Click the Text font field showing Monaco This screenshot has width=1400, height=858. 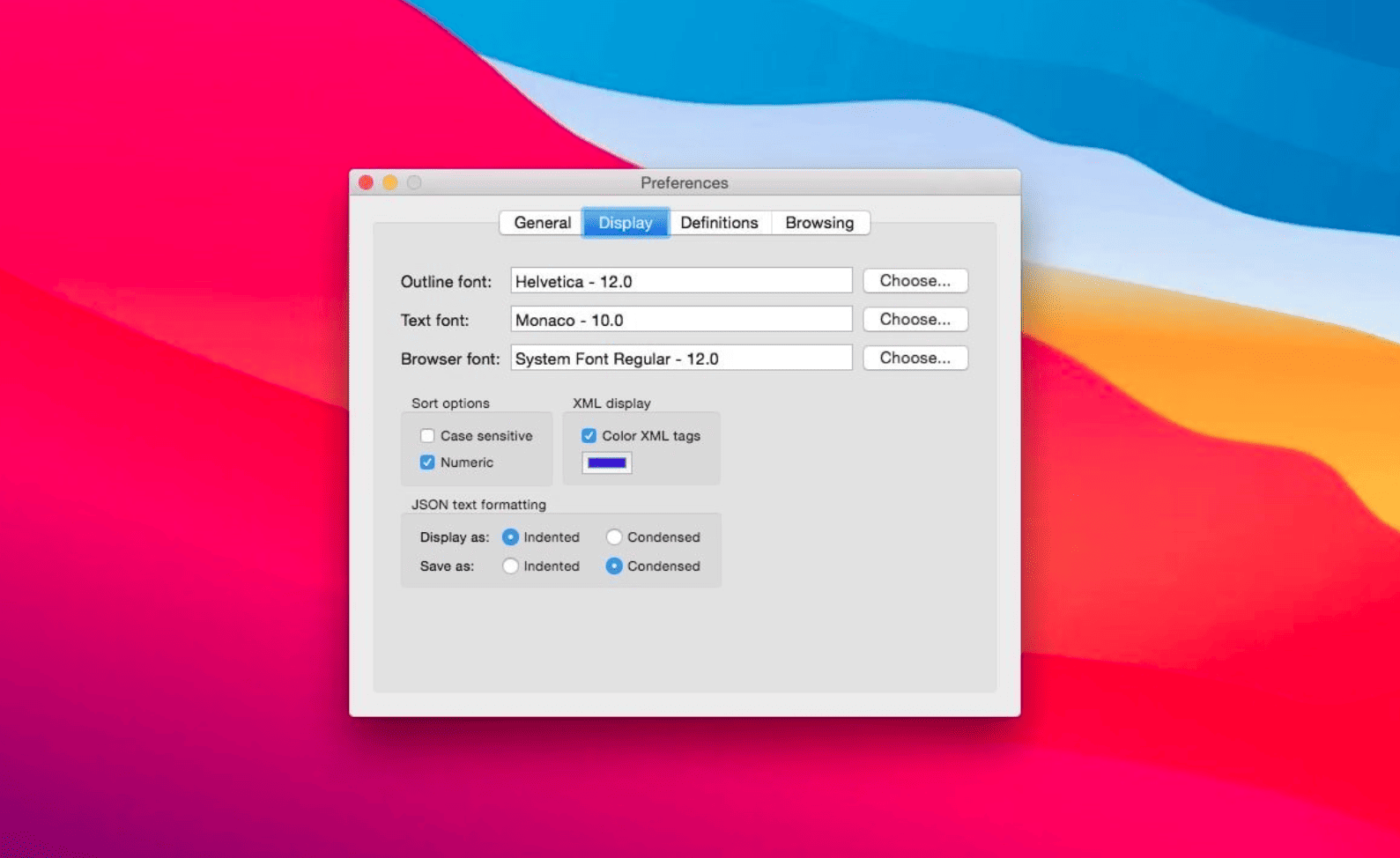(681, 320)
